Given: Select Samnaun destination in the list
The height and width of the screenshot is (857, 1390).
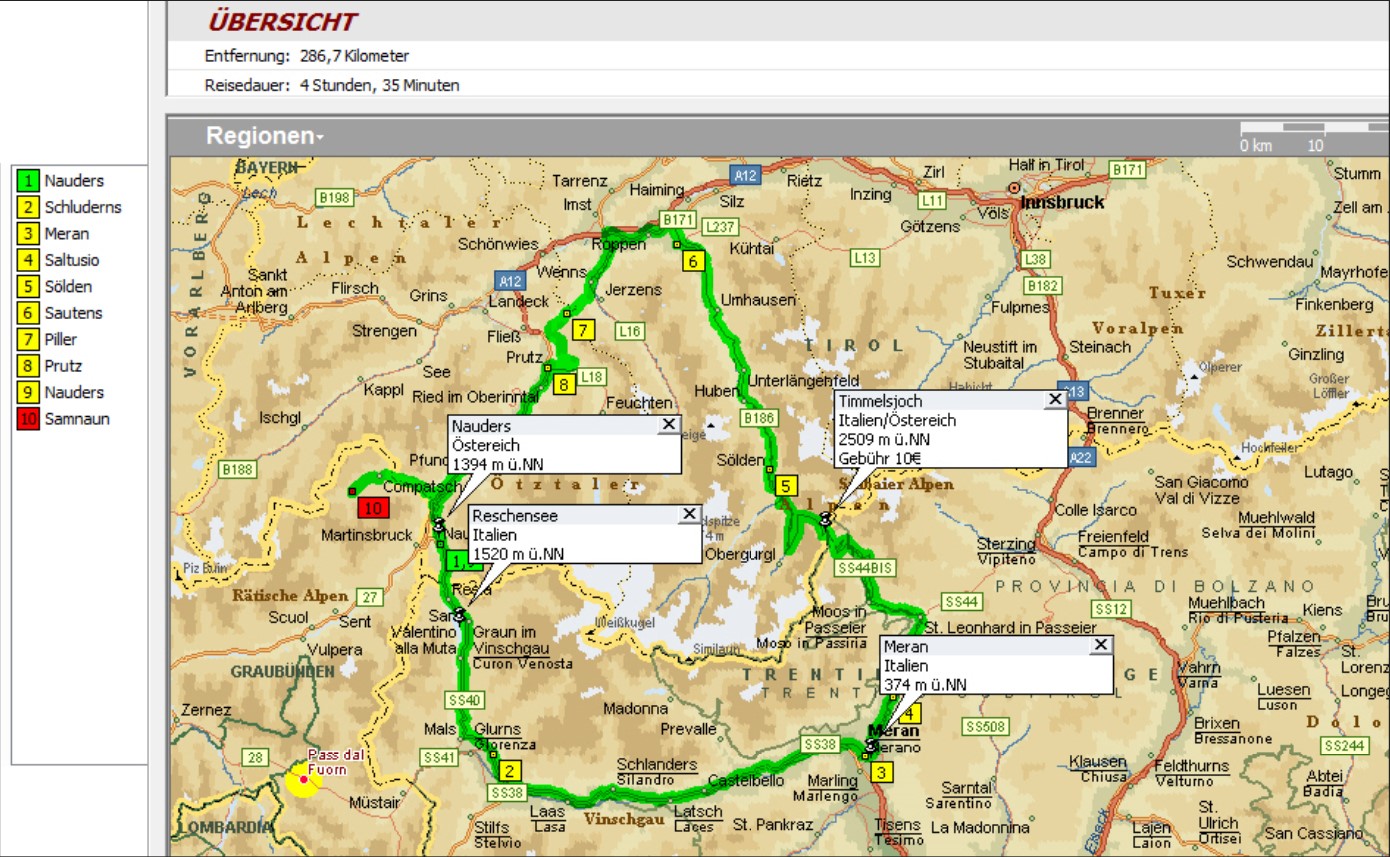Looking at the screenshot, I should click(77, 419).
